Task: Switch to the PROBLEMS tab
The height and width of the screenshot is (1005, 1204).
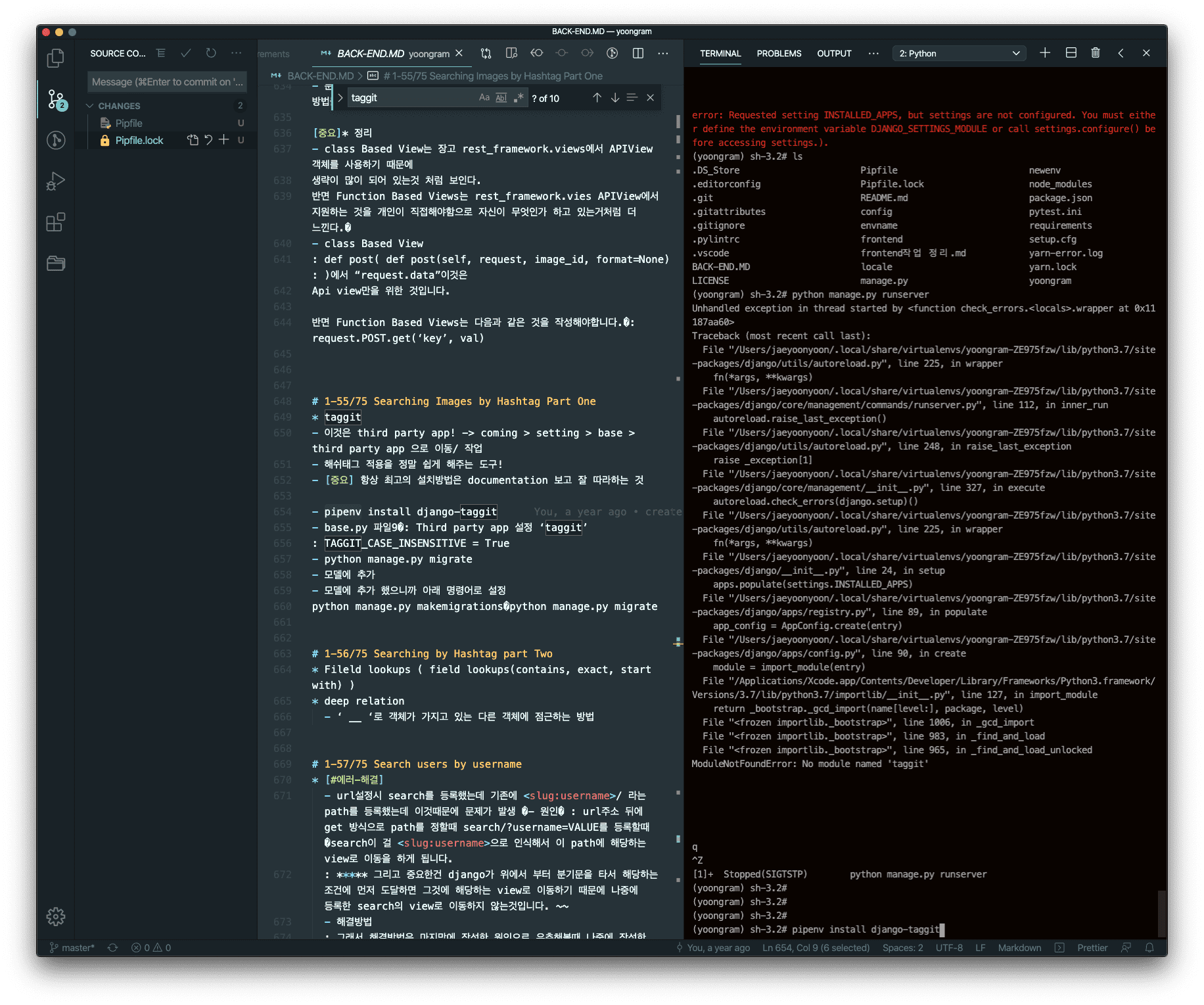Action: pos(779,53)
